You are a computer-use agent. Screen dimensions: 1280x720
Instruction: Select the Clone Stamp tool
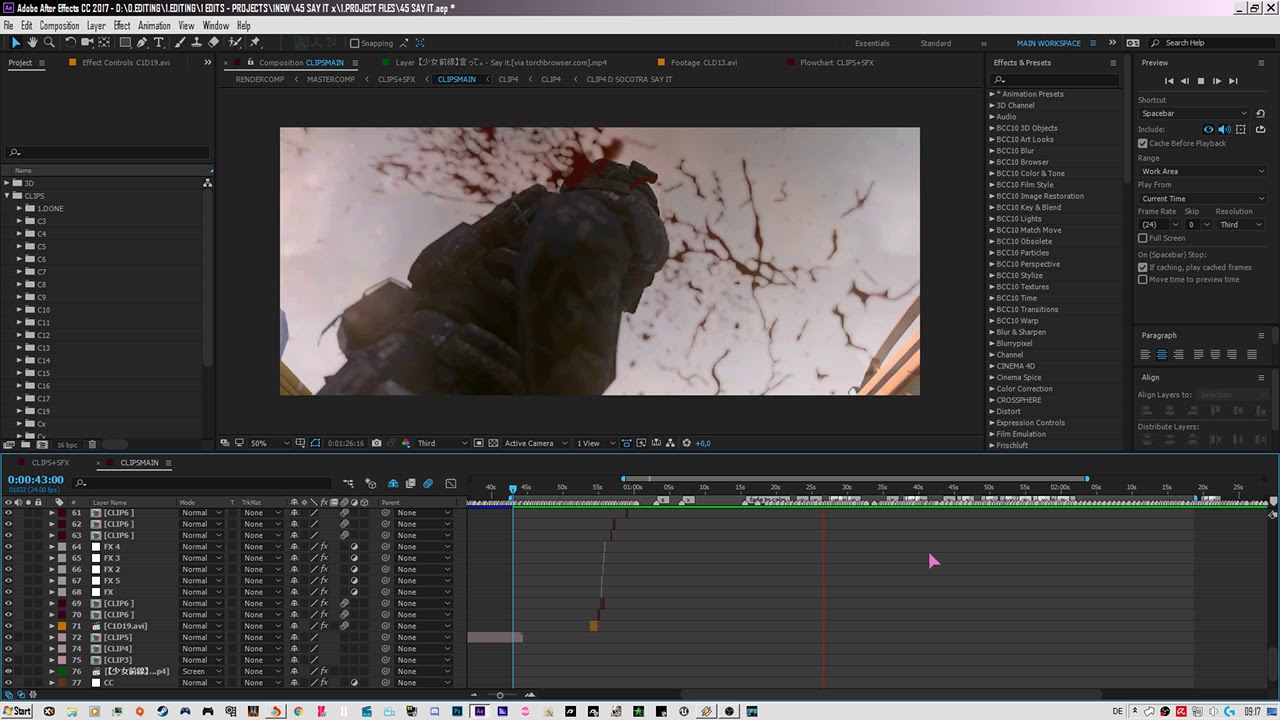(x=196, y=43)
